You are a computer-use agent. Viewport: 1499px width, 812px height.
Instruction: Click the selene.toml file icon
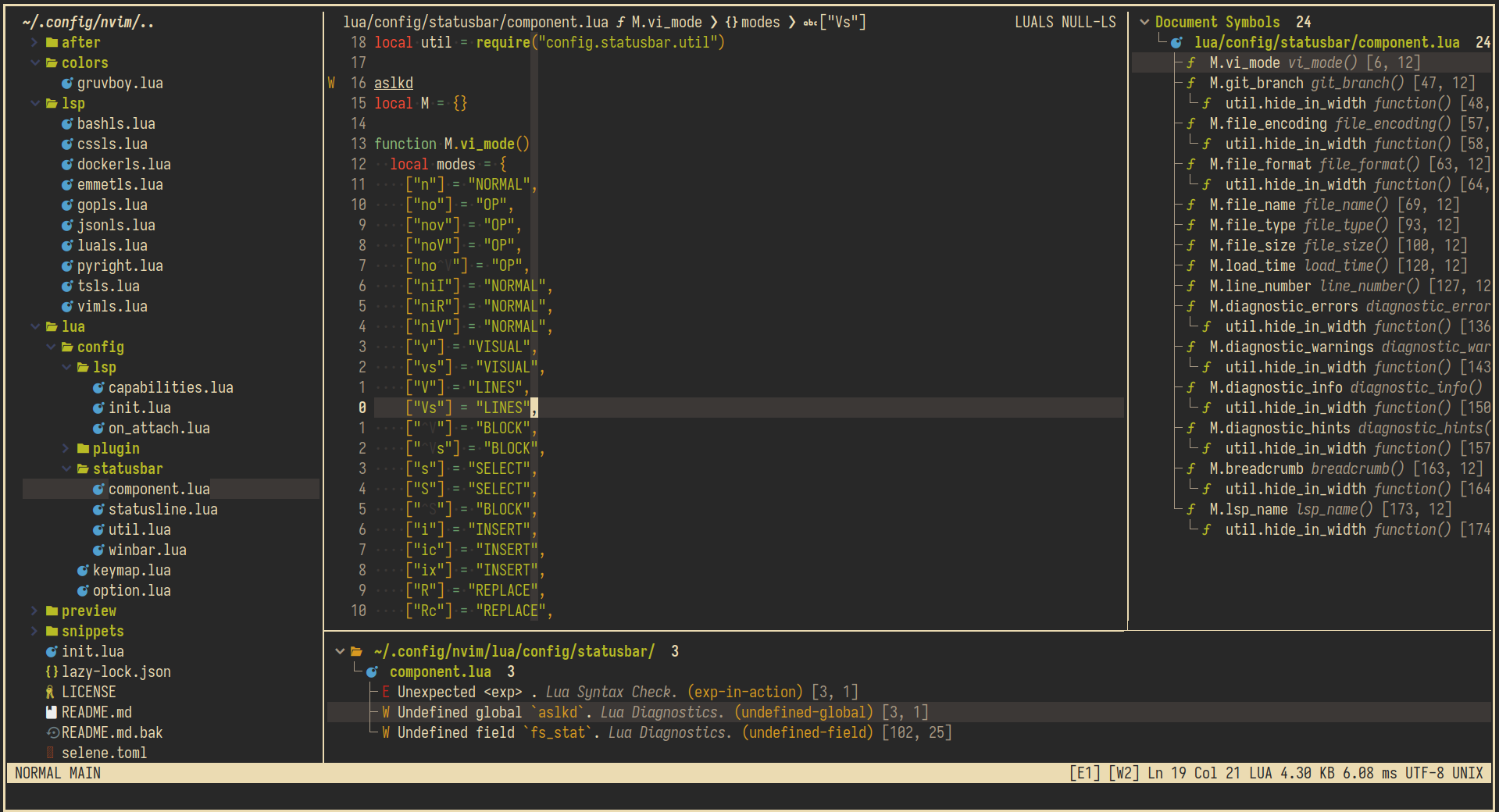click(x=51, y=753)
